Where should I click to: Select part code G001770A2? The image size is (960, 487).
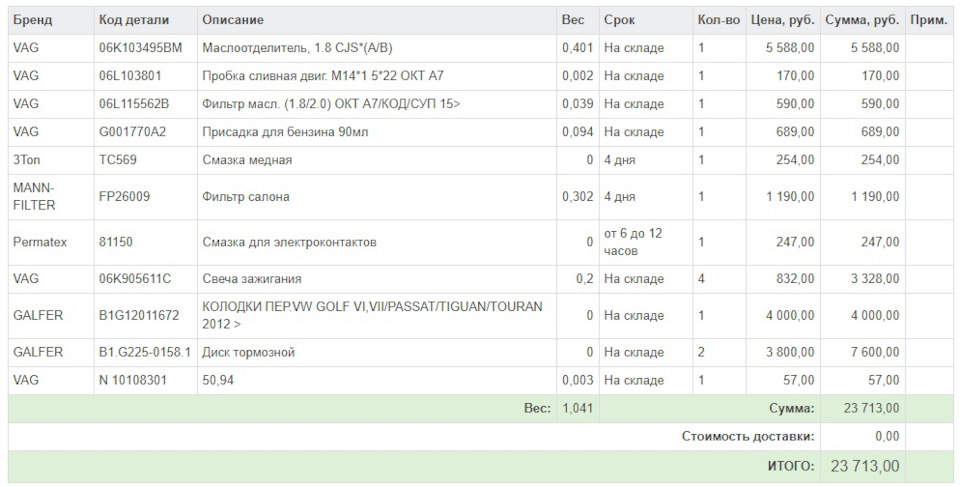132,132
